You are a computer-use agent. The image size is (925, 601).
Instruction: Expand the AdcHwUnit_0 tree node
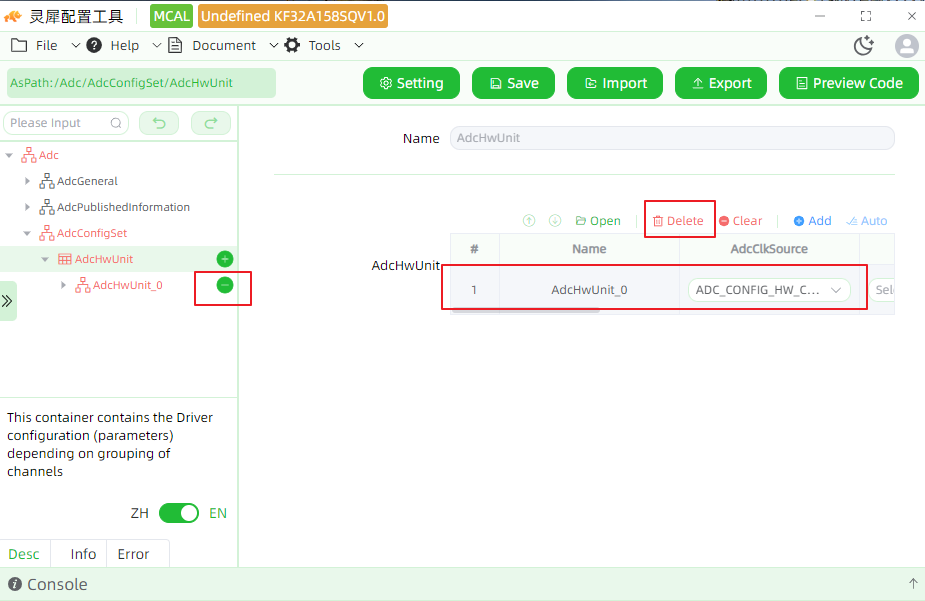point(63,285)
